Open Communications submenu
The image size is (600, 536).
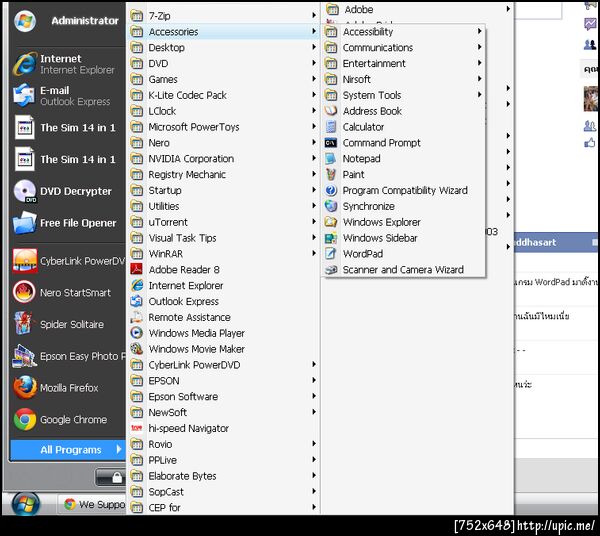[x=404, y=47]
